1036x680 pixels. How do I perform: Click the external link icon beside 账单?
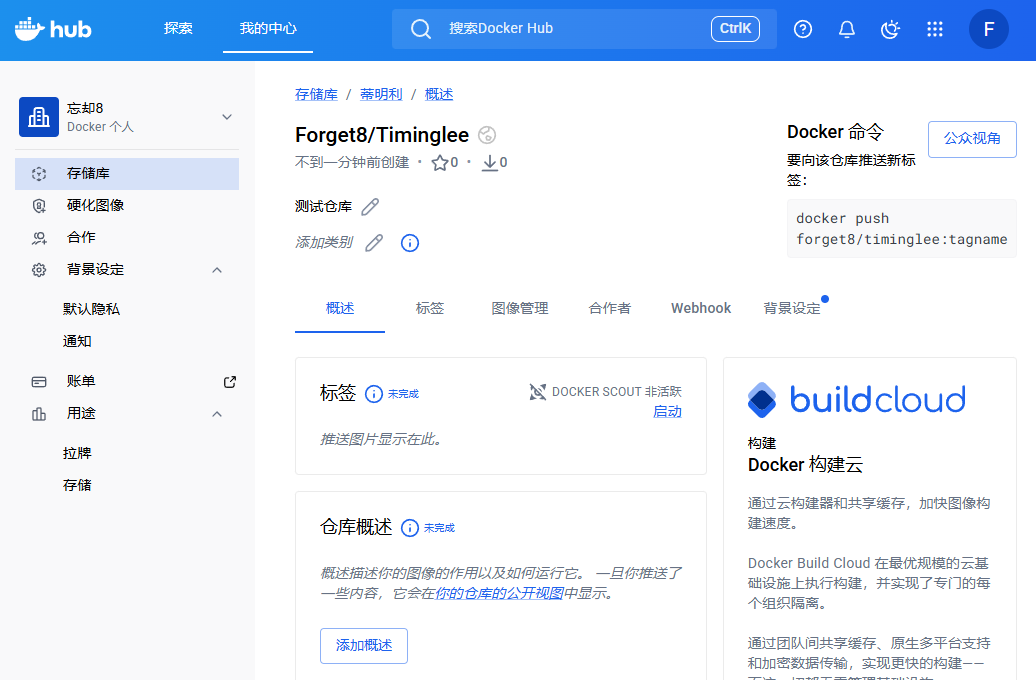tap(230, 382)
